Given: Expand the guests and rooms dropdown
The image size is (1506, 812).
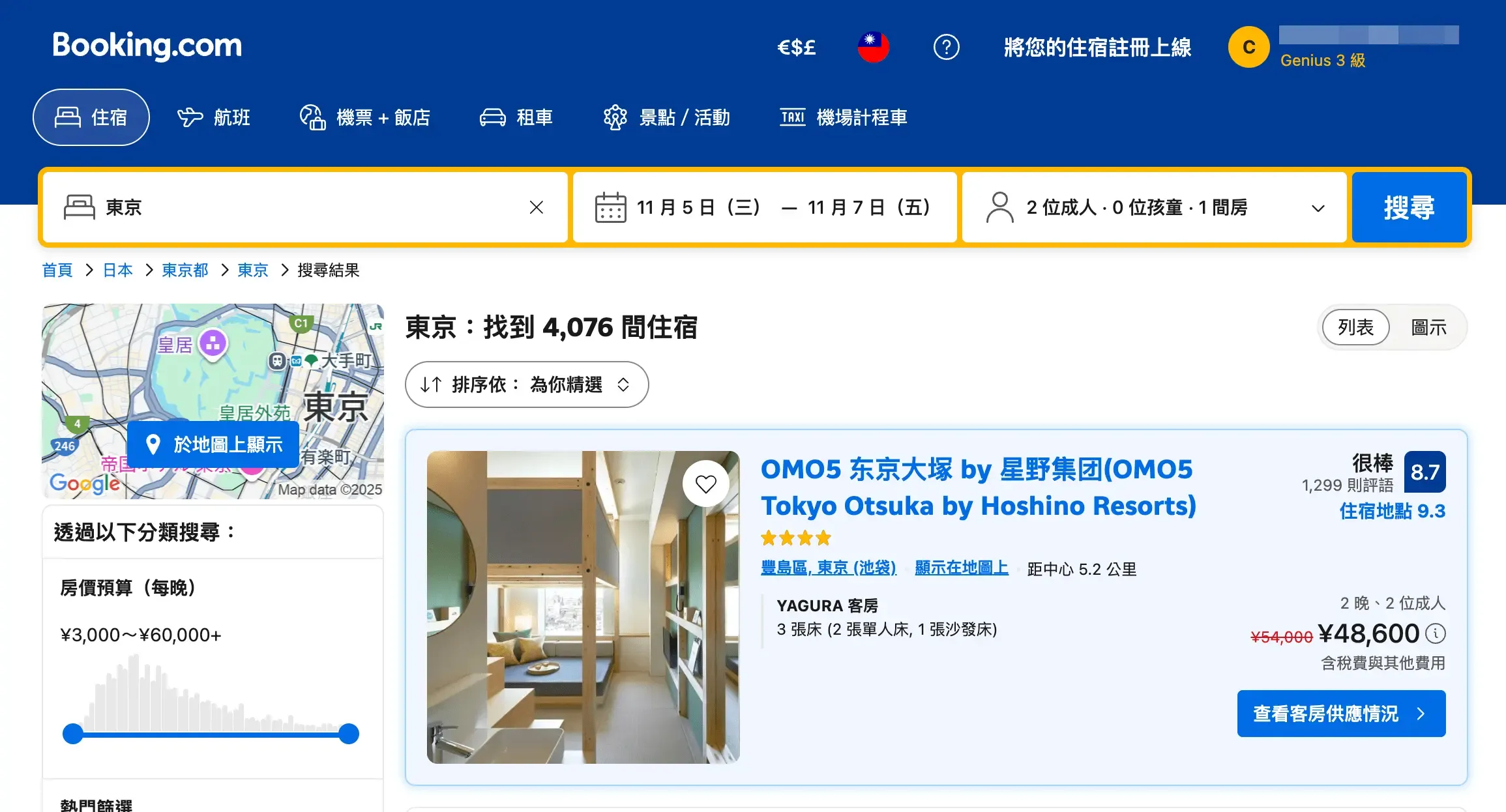Looking at the screenshot, I should (x=1154, y=207).
